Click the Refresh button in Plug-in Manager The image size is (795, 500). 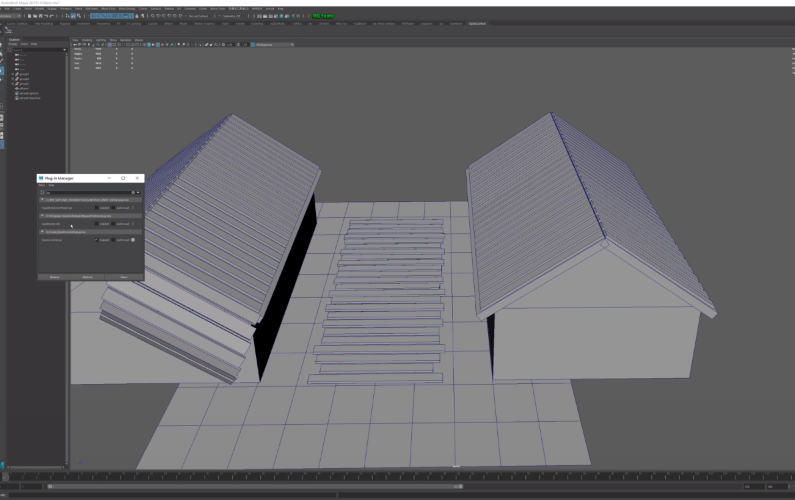click(88, 277)
